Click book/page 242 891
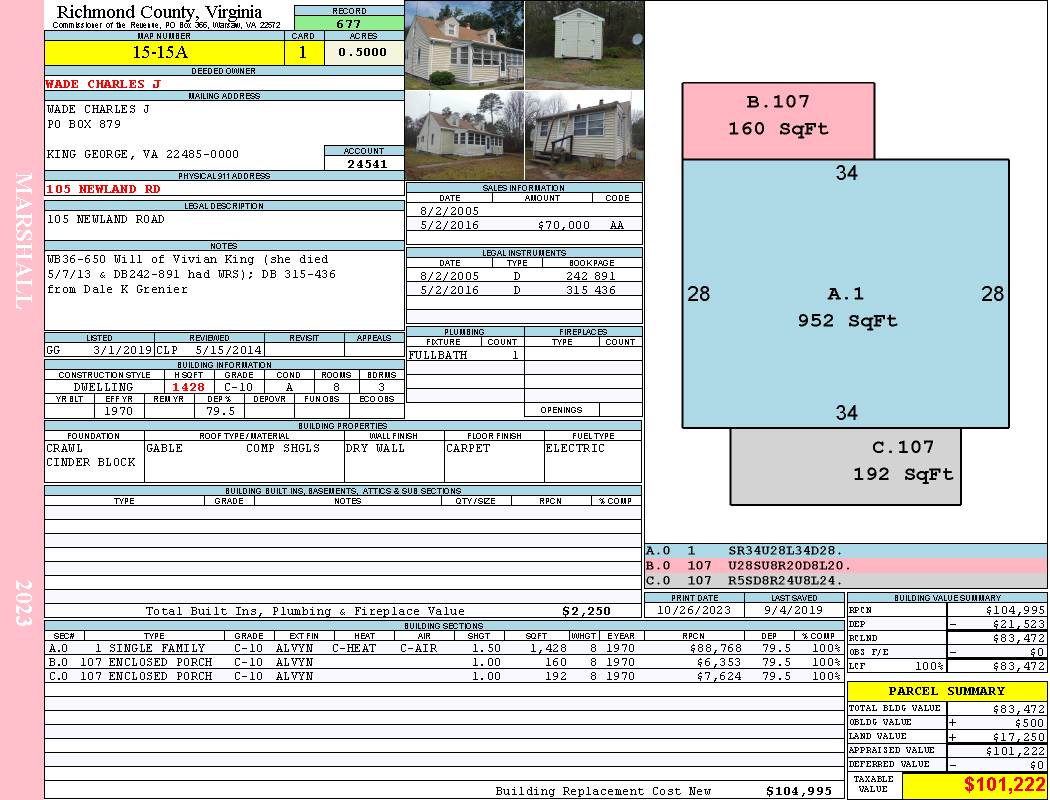This screenshot has width=1050, height=800. coord(591,276)
